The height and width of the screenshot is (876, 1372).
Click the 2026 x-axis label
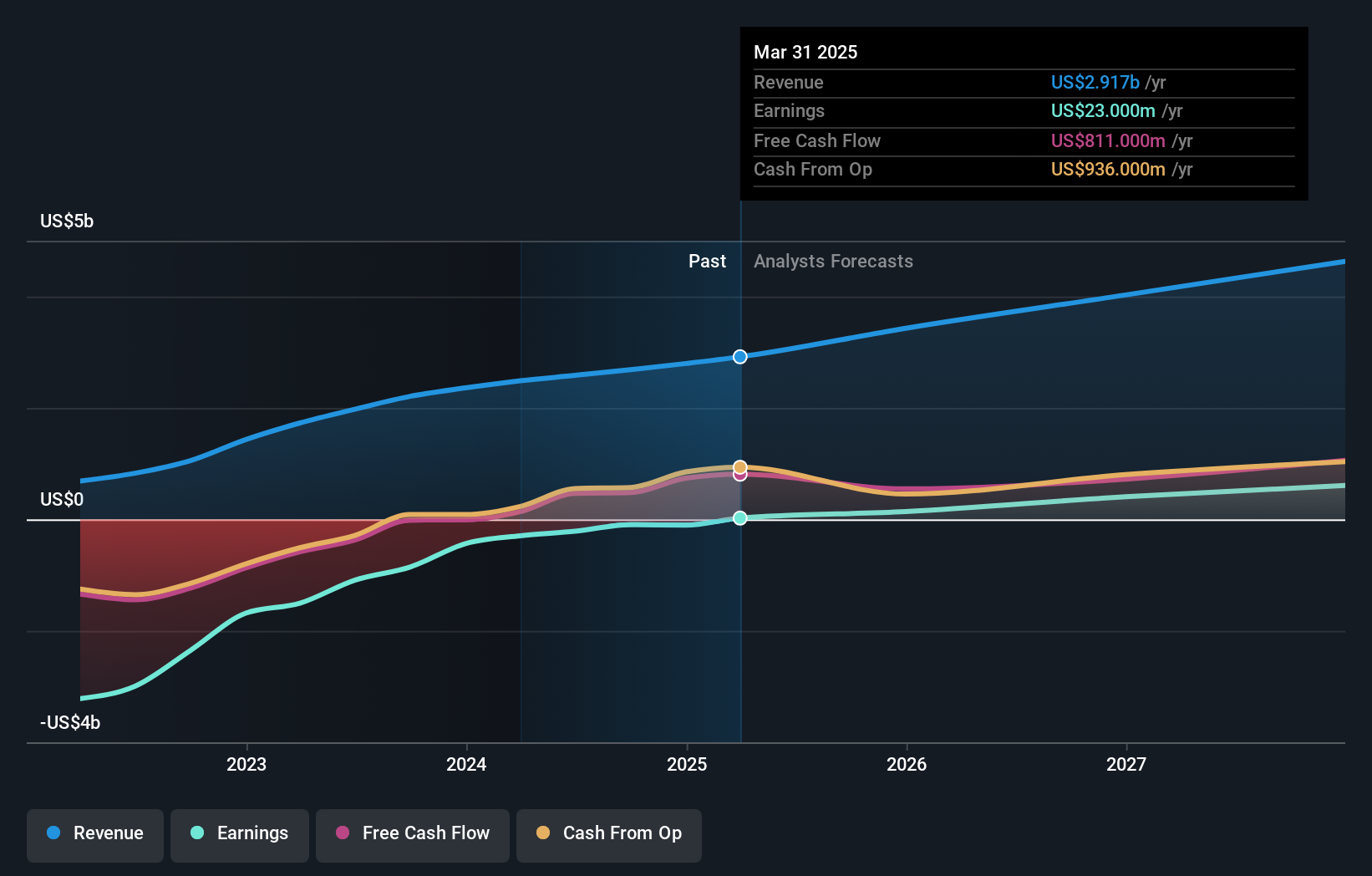point(907,764)
